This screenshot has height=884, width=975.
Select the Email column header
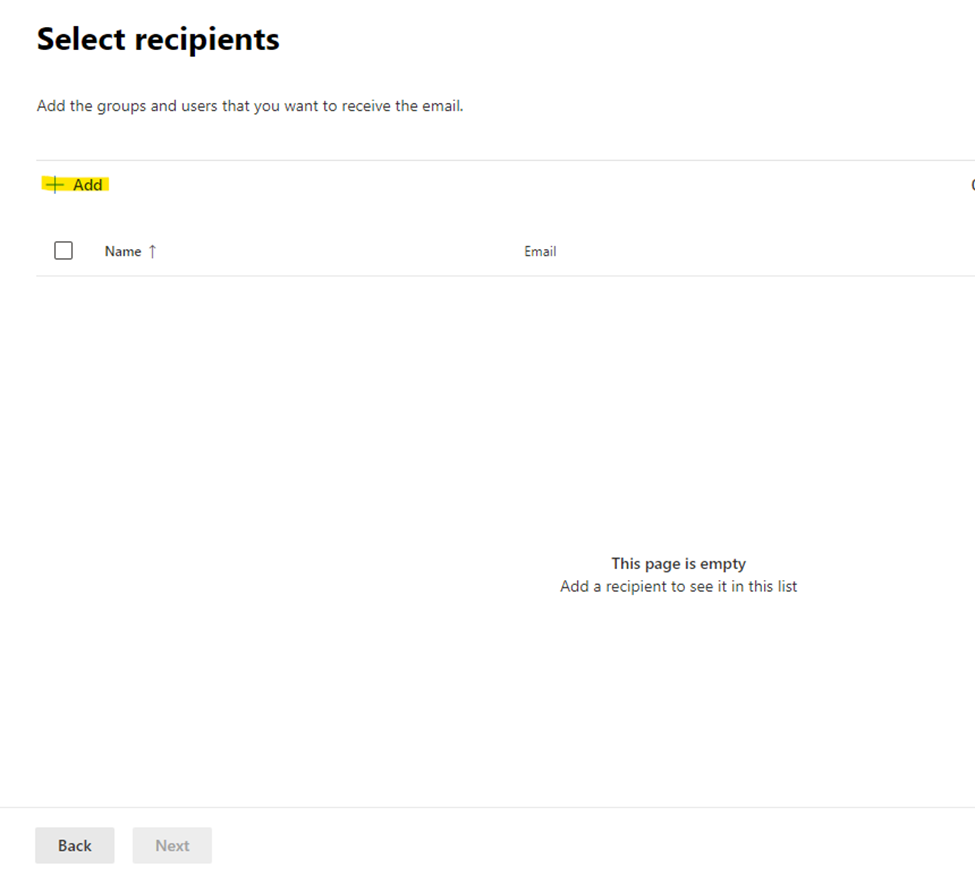(540, 251)
